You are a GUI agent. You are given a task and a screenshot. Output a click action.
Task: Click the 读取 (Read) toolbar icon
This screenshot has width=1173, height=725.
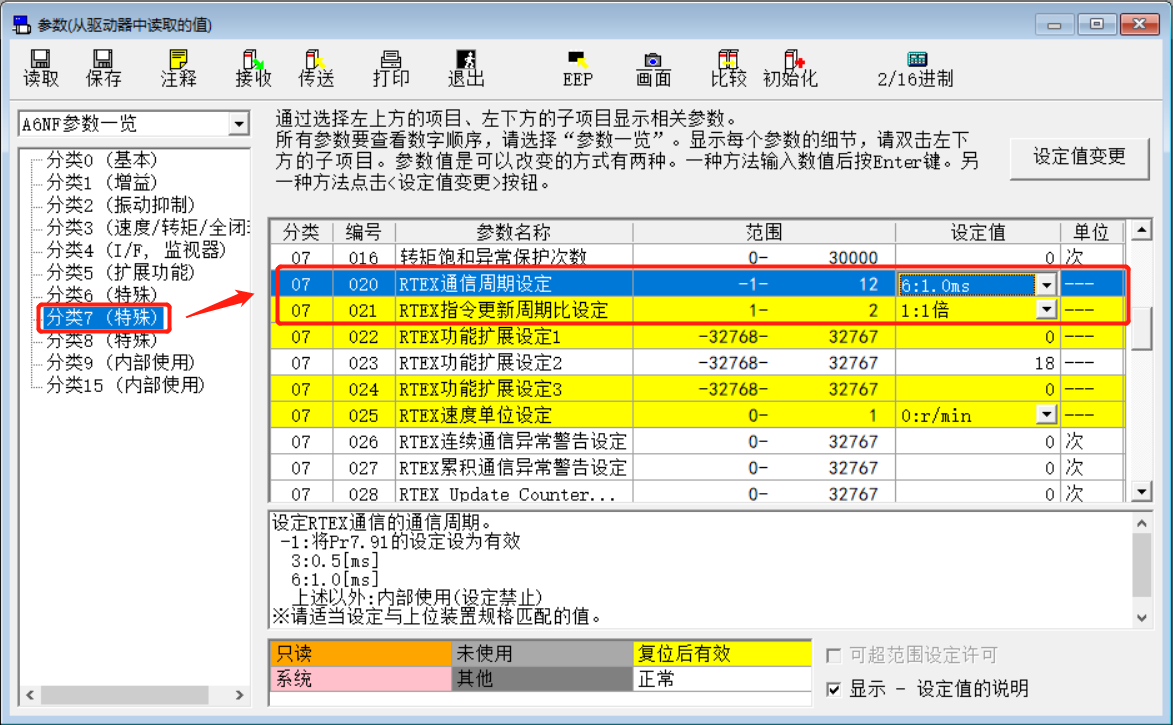40,66
